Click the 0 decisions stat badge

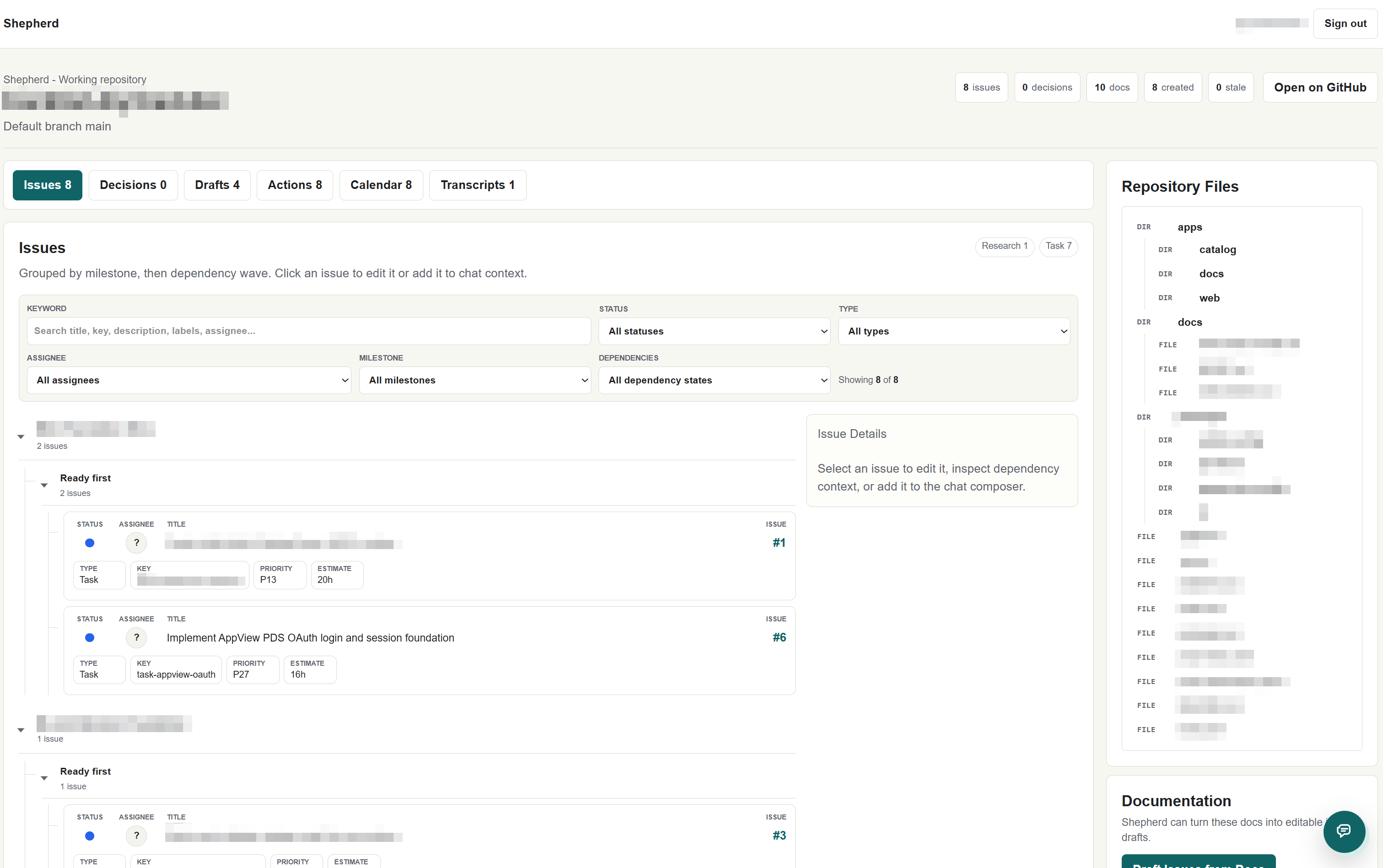[1047, 87]
